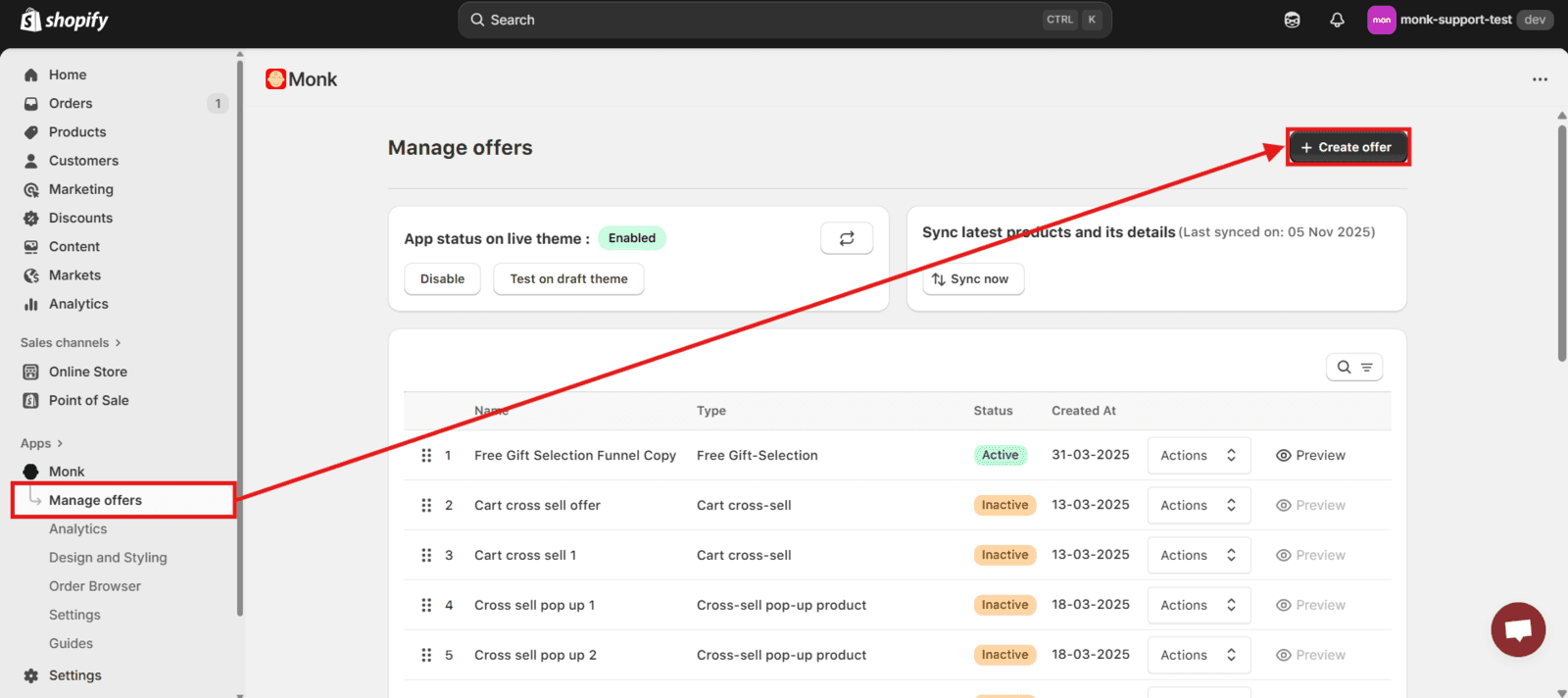Click drag handle of Cross sell pop up 2
Screen dimensions: 1568x698
pos(426,656)
